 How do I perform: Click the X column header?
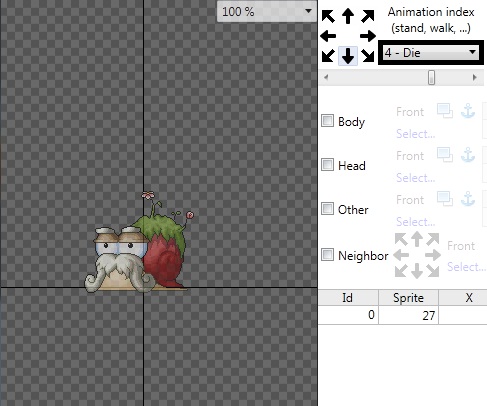[463, 297]
